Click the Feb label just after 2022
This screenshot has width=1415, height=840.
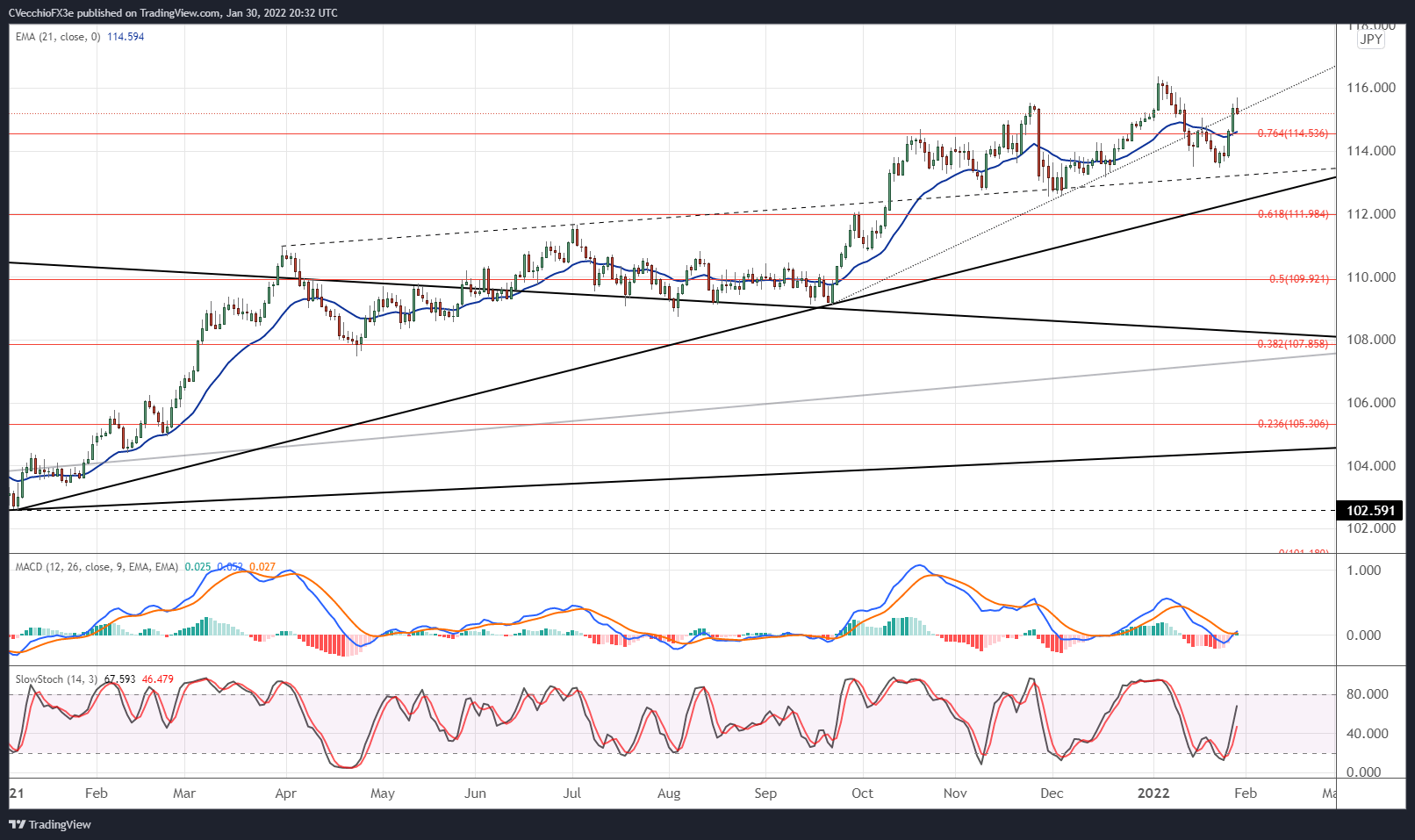(x=1246, y=793)
